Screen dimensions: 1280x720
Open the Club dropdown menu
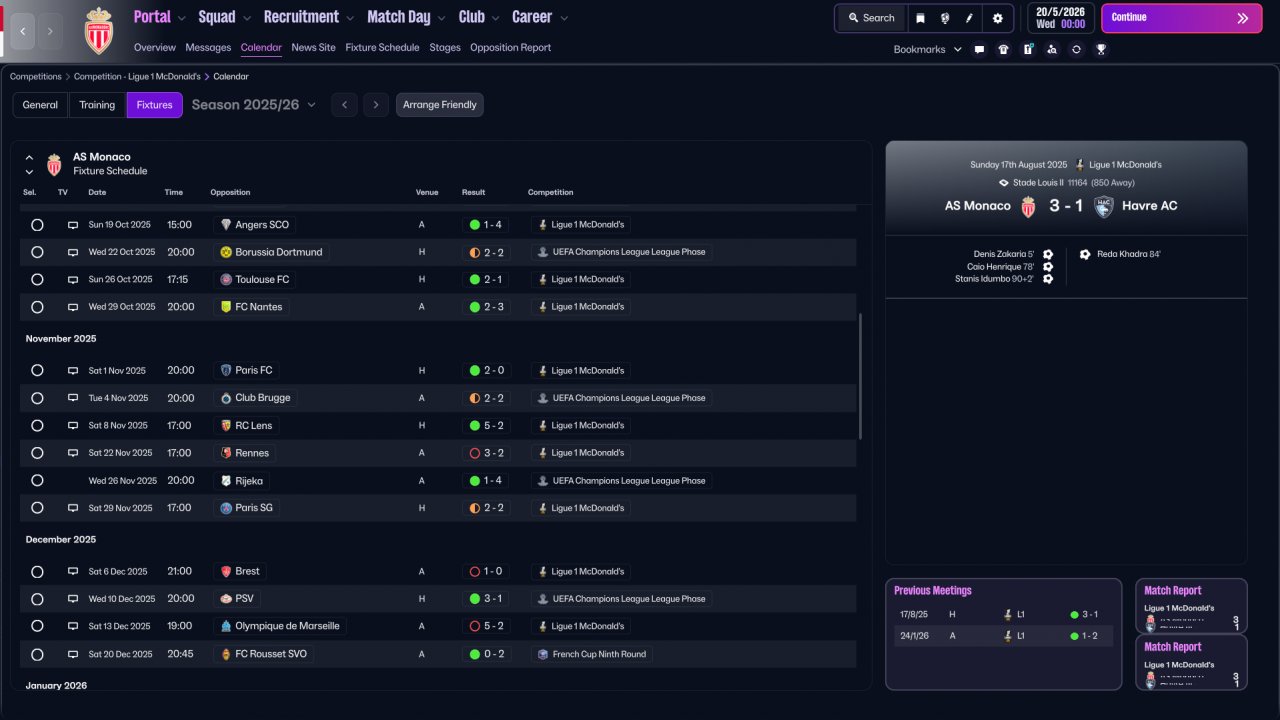(479, 17)
